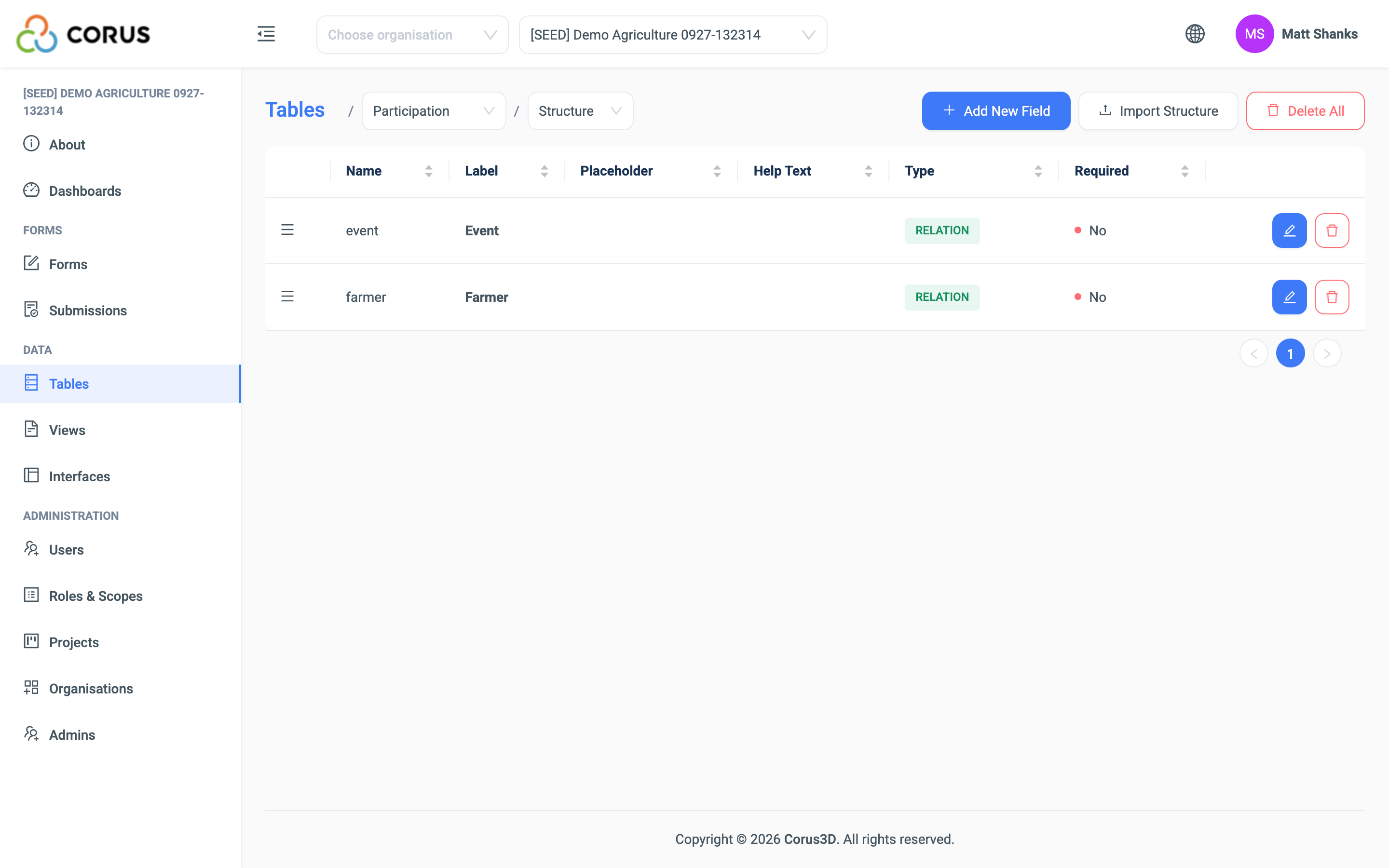1389x868 pixels.
Task: Delete the event field
Action: coord(1332,230)
